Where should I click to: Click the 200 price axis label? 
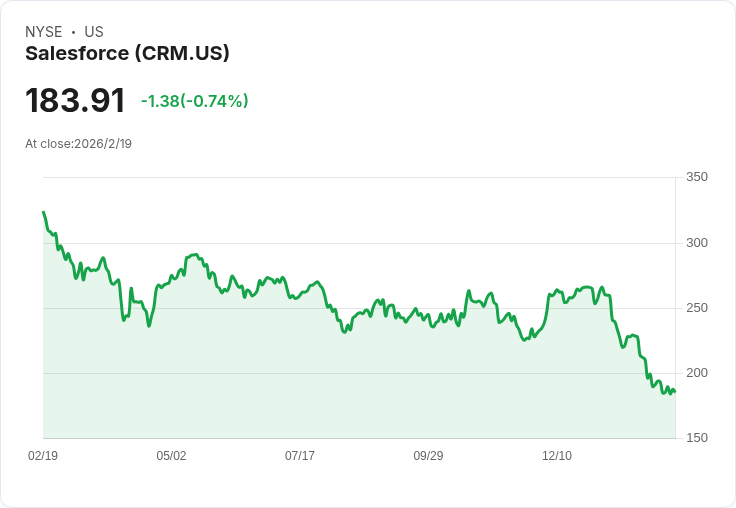tap(697, 373)
